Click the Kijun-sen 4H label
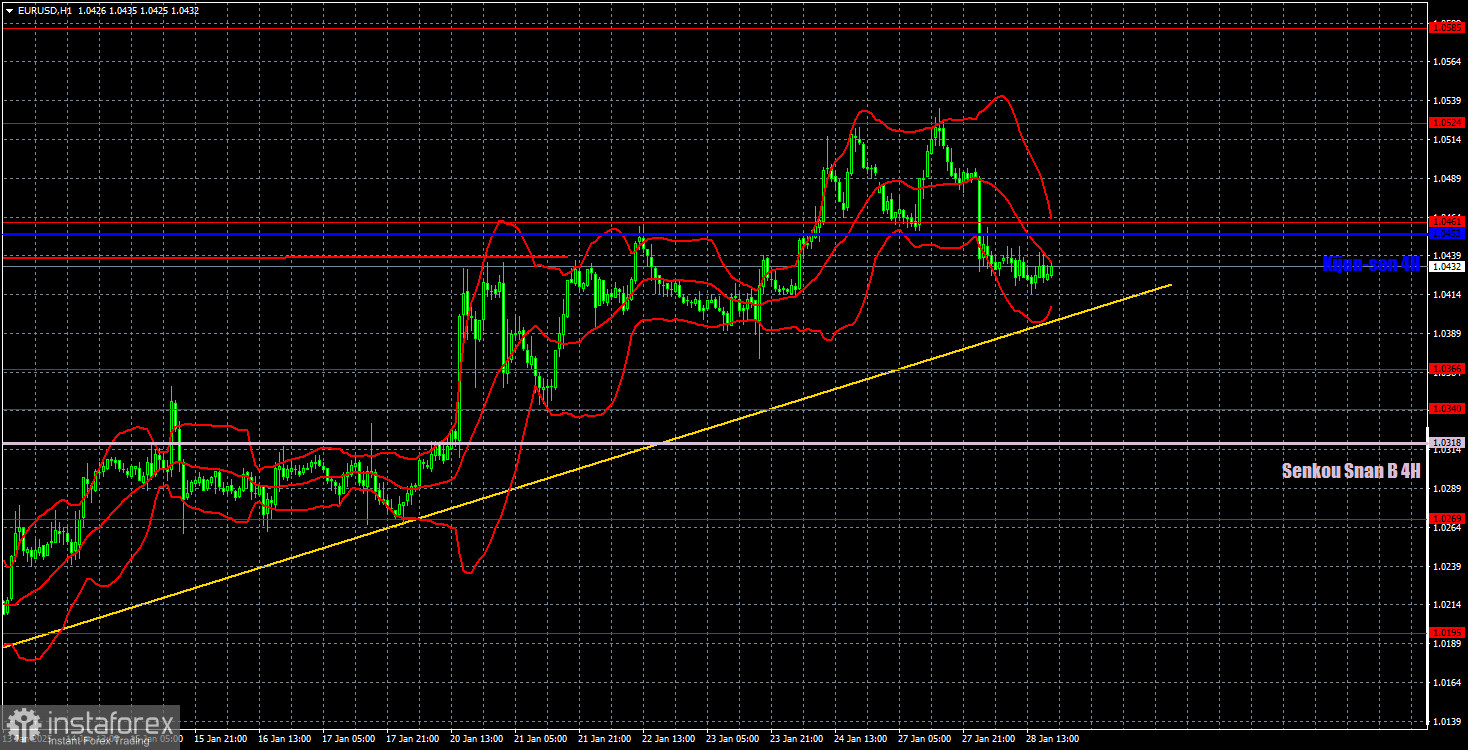1468x750 pixels. pos(1370,264)
